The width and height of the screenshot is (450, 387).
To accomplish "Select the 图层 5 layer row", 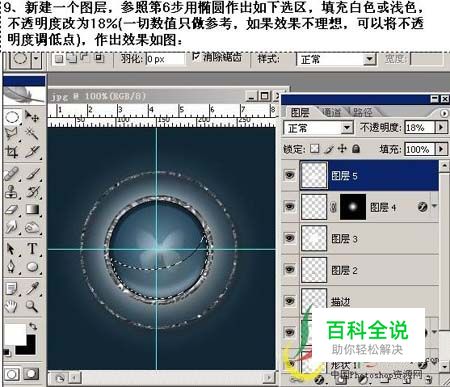I will coord(360,175).
